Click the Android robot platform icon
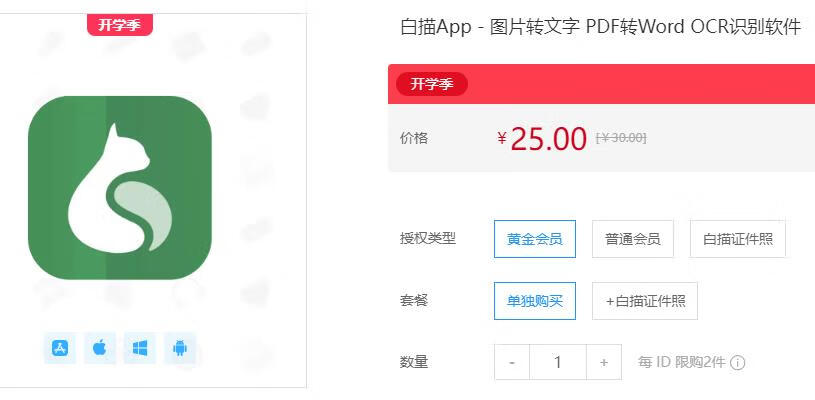 (180, 348)
